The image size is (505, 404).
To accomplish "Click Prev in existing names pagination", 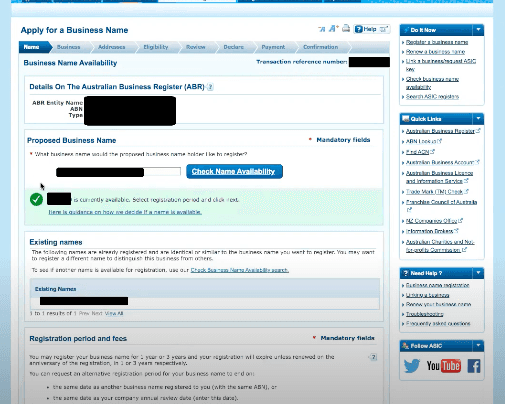I will click(x=84, y=313).
